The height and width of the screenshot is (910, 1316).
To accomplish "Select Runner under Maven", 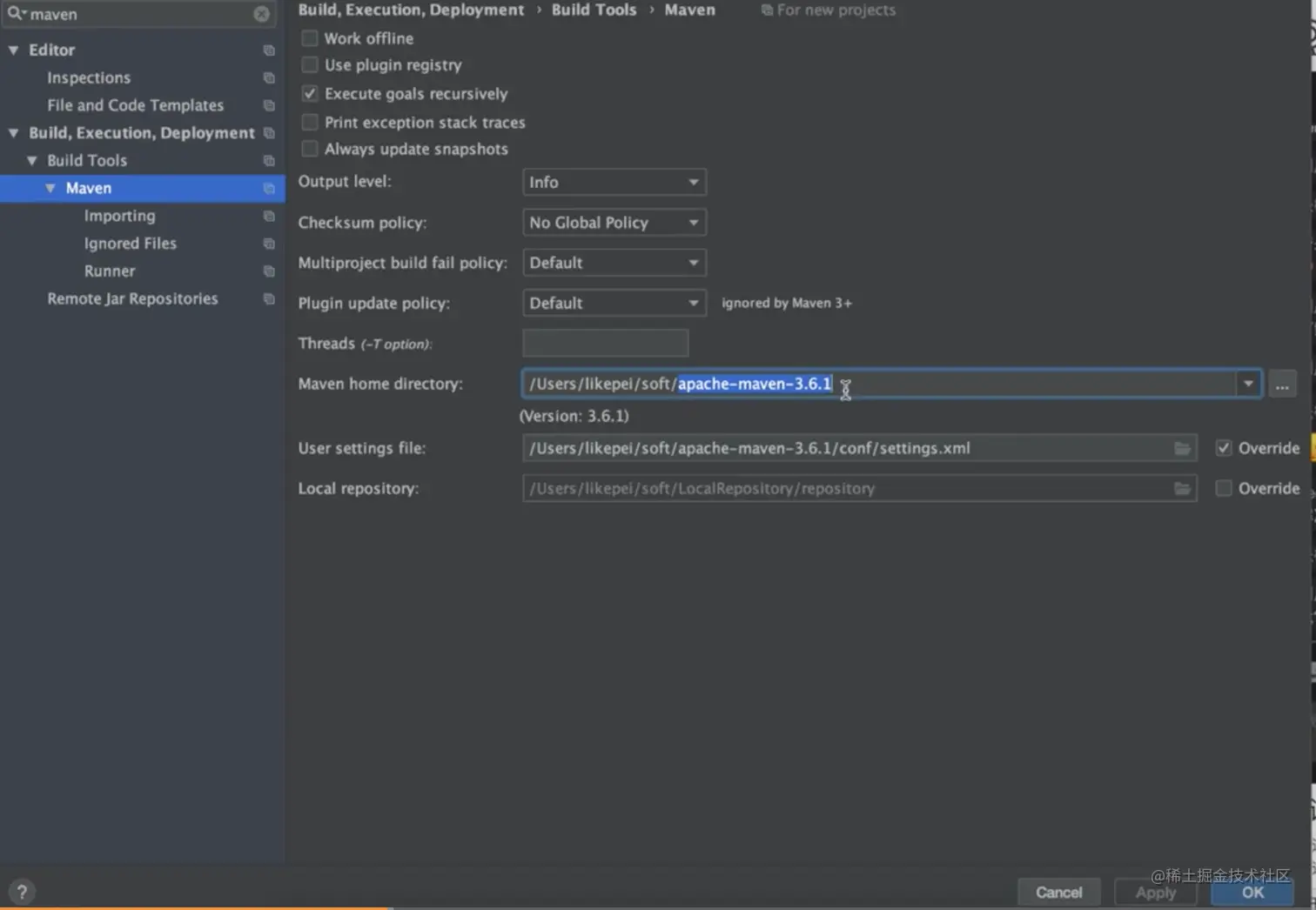I will (x=110, y=271).
